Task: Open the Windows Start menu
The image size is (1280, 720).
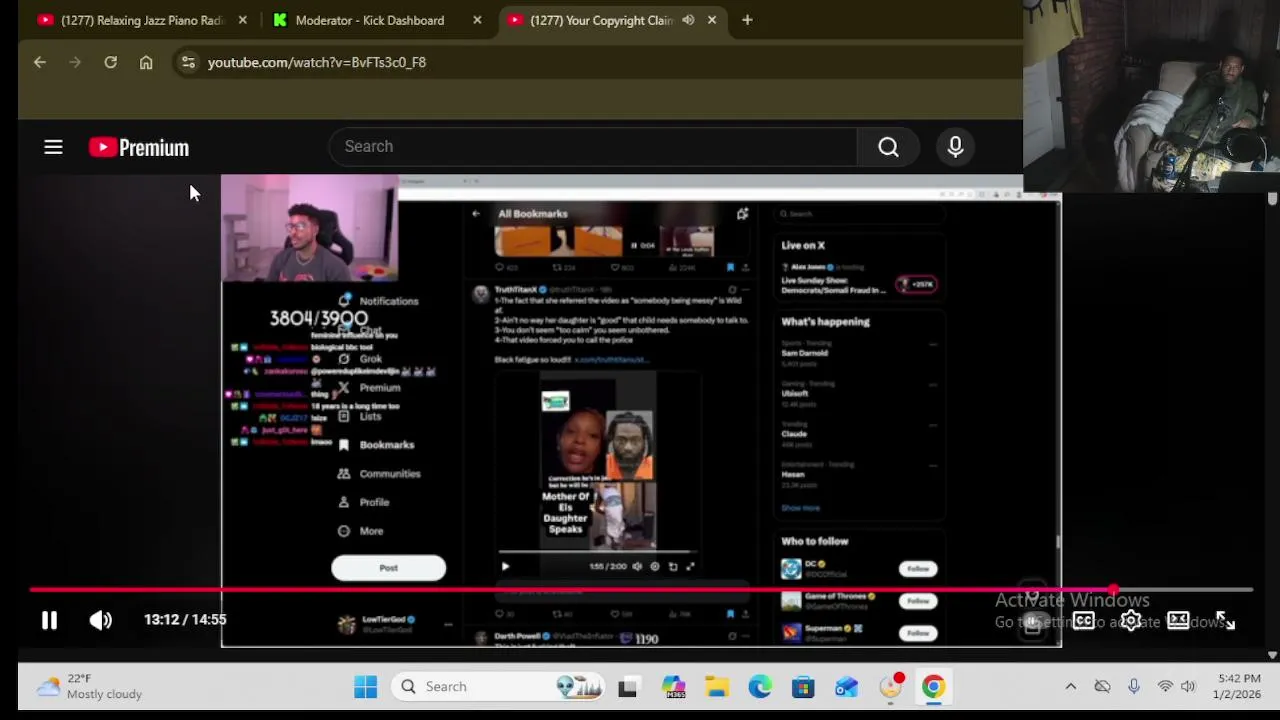Action: [x=365, y=687]
